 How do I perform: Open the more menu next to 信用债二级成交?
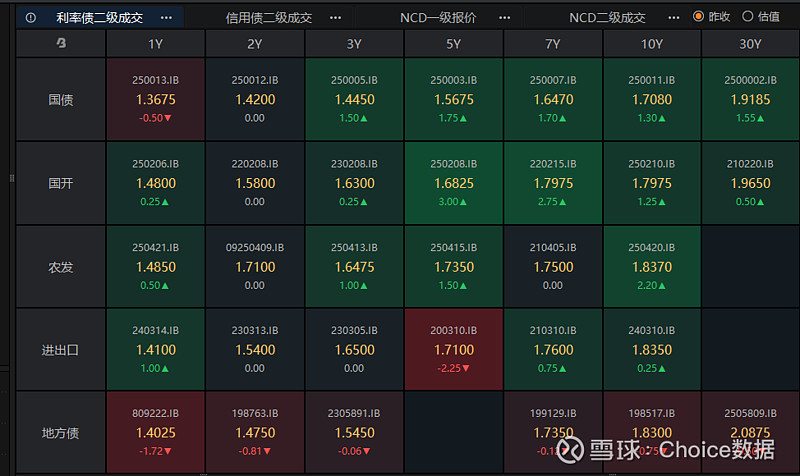click(335, 18)
